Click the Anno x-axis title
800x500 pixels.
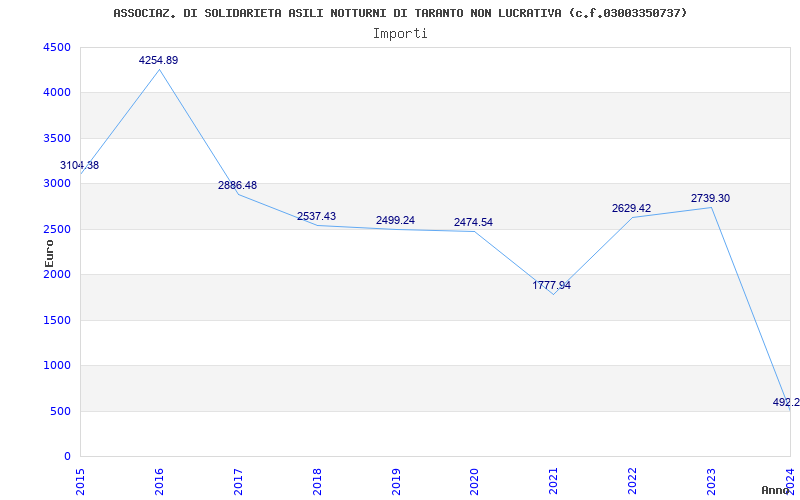click(x=775, y=490)
